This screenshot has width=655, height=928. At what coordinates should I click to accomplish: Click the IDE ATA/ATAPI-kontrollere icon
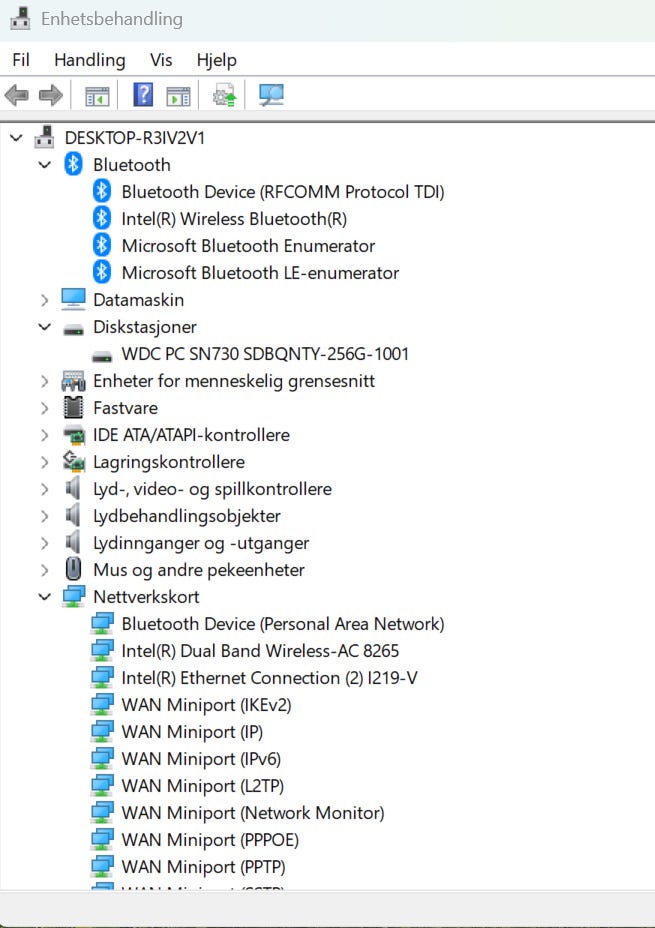(73, 435)
